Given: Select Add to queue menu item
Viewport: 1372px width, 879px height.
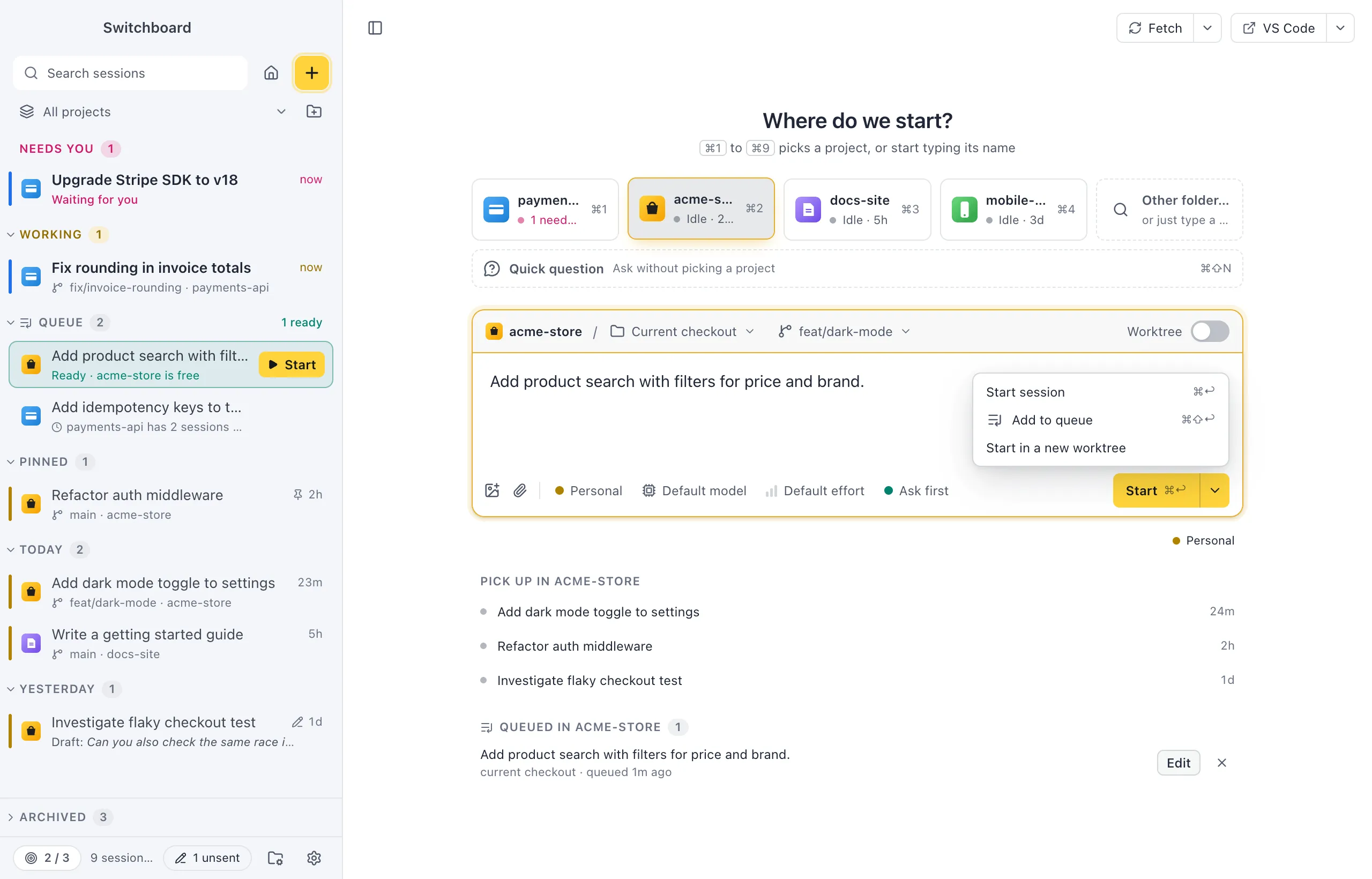Looking at the screenshot, I should tap(1100, 420).
